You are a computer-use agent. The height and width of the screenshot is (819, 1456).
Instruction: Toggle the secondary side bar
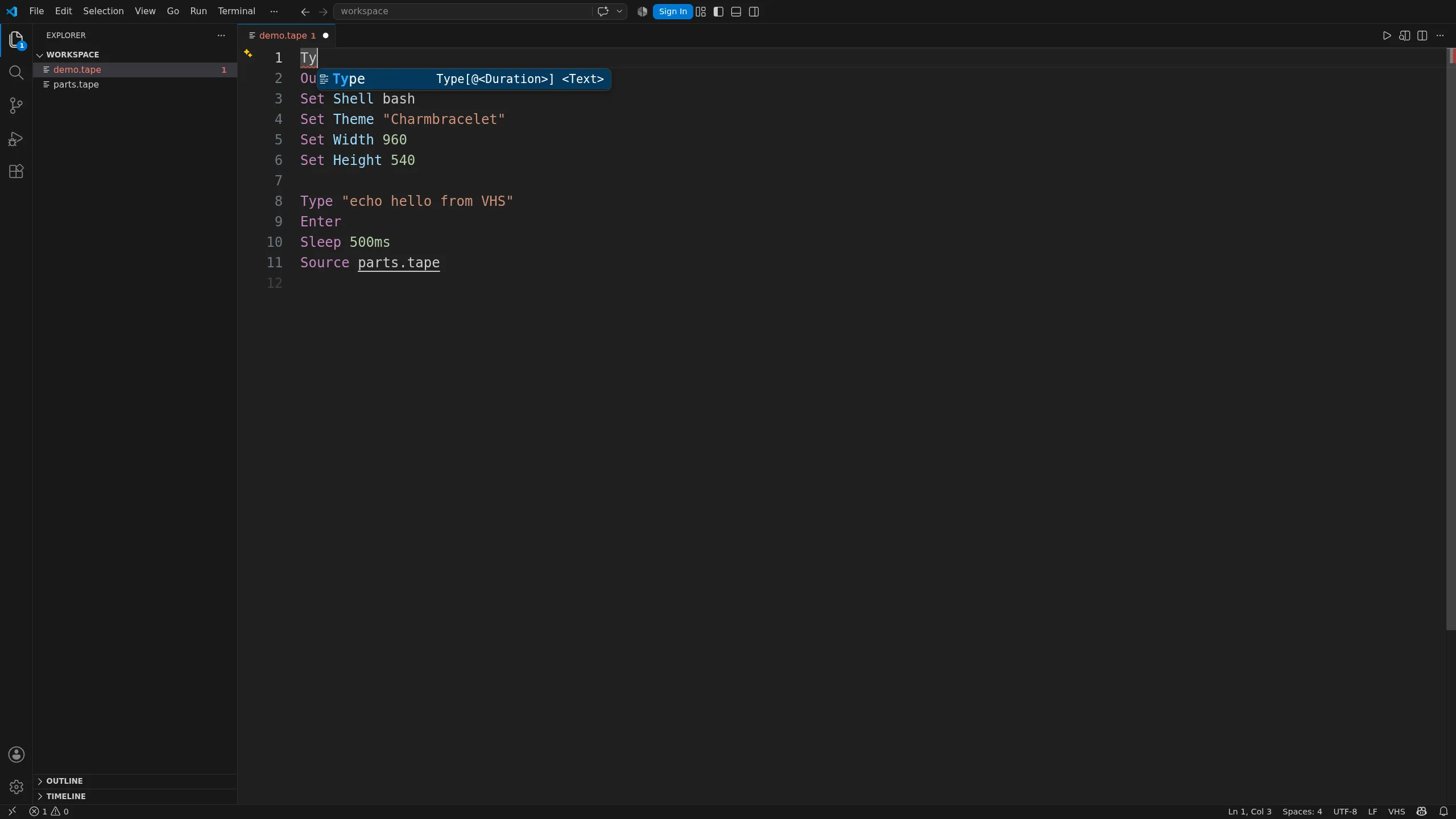754,11
